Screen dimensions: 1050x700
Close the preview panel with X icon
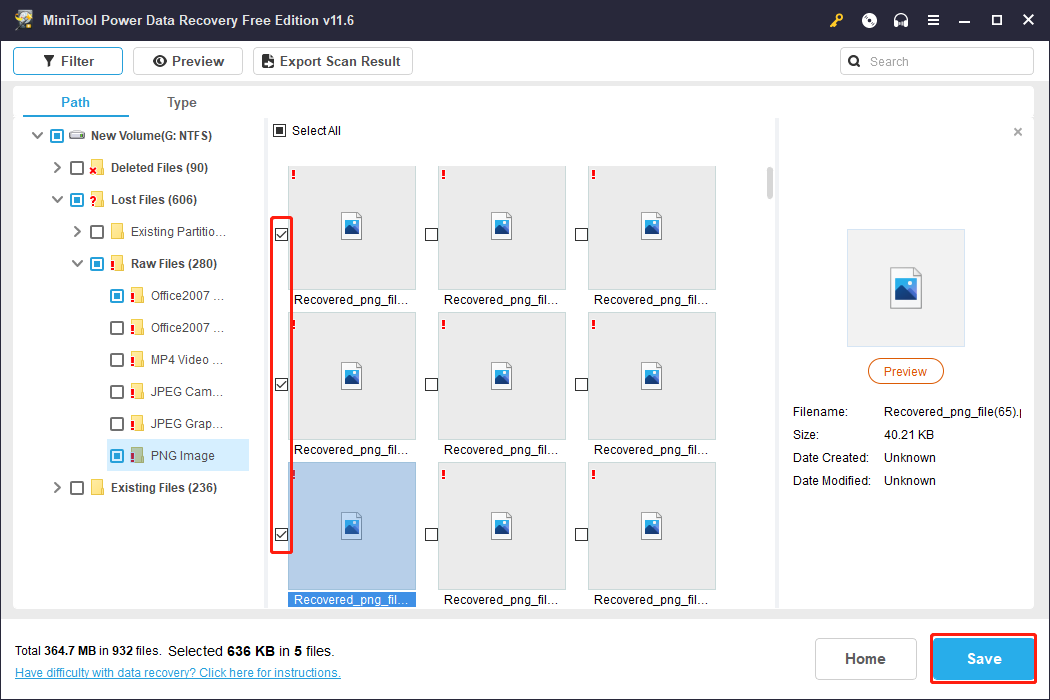[1018, 132]
